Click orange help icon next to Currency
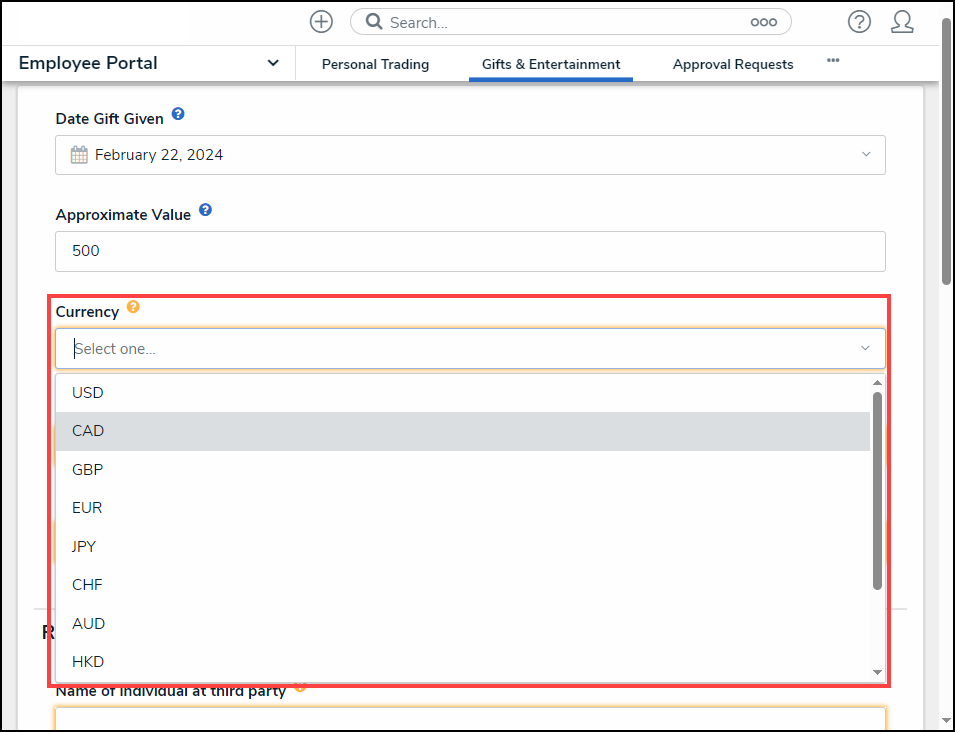This screenshot has height=732, width=955. [x=133, y=307]
